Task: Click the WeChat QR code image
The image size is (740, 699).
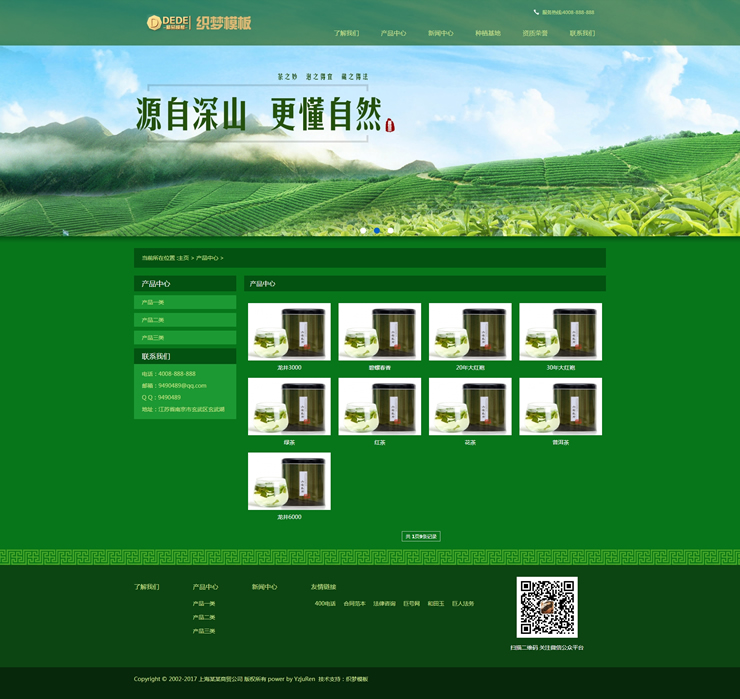Action: (x=547, y=607)
